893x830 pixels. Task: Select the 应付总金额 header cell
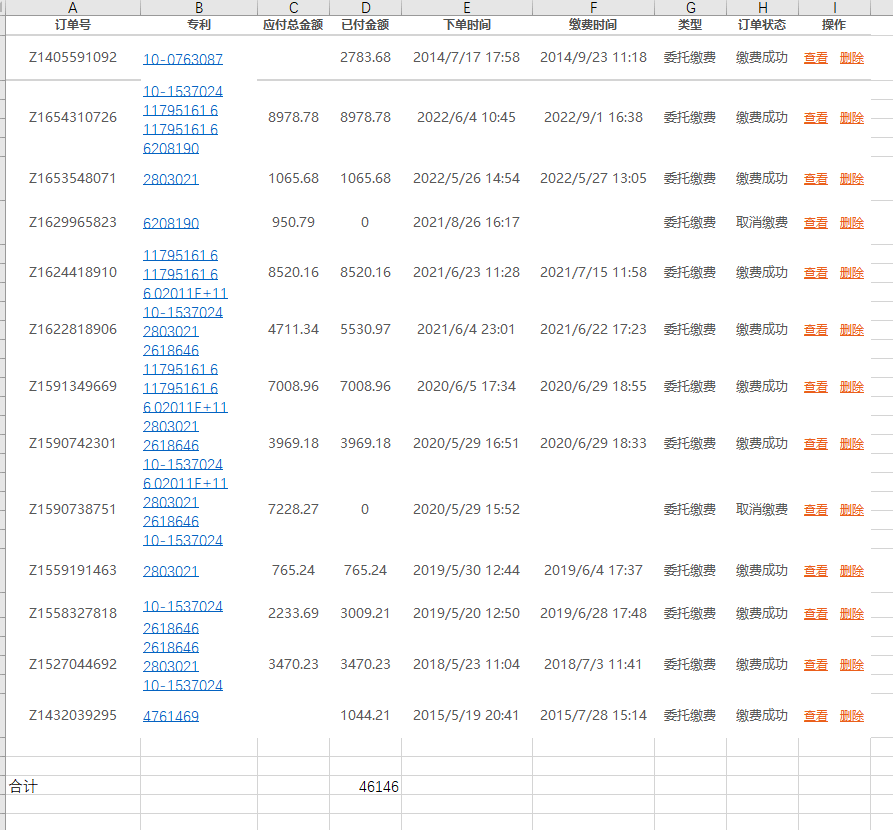tap(293, 25)
